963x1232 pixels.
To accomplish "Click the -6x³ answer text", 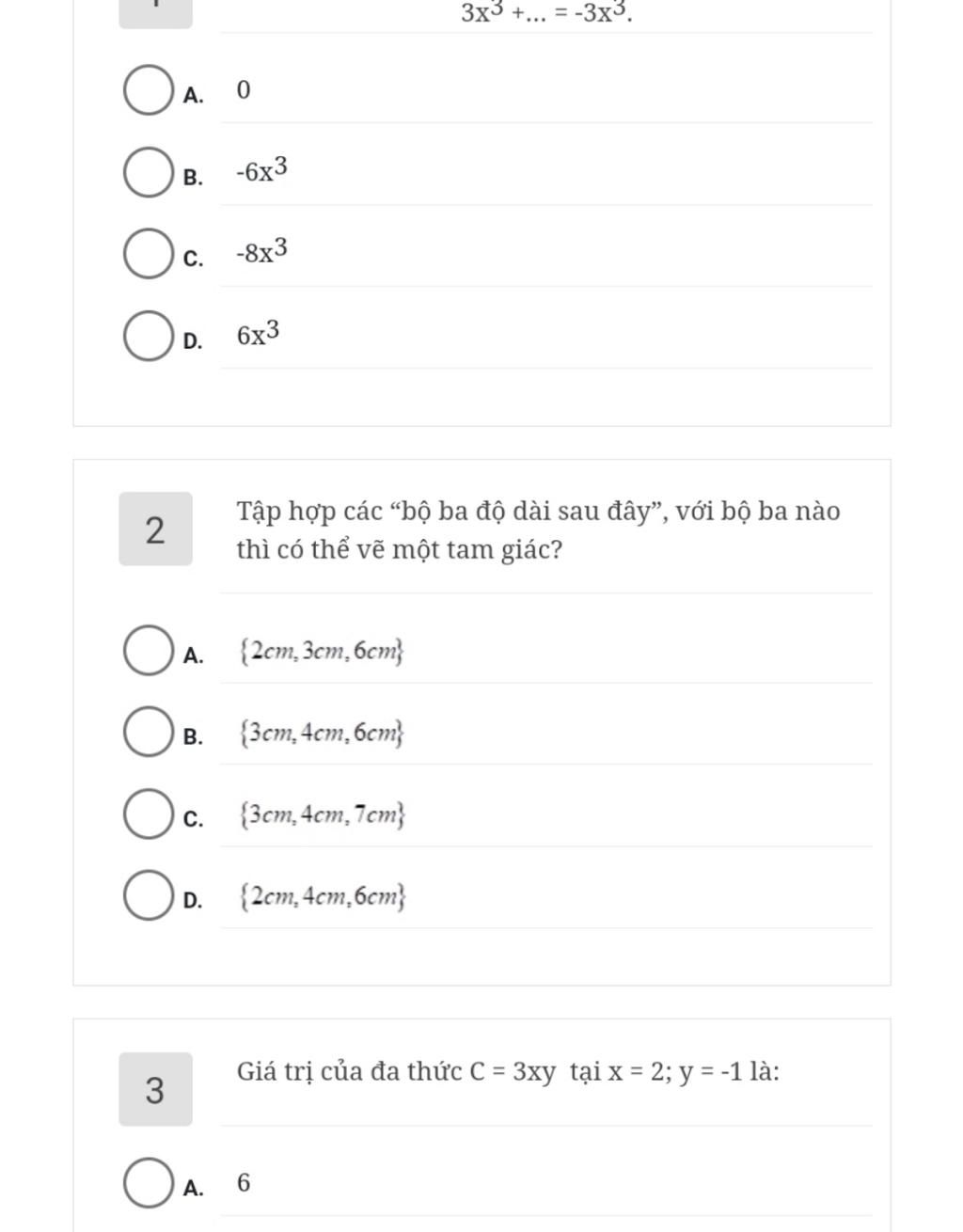I will tap(262, 170).
